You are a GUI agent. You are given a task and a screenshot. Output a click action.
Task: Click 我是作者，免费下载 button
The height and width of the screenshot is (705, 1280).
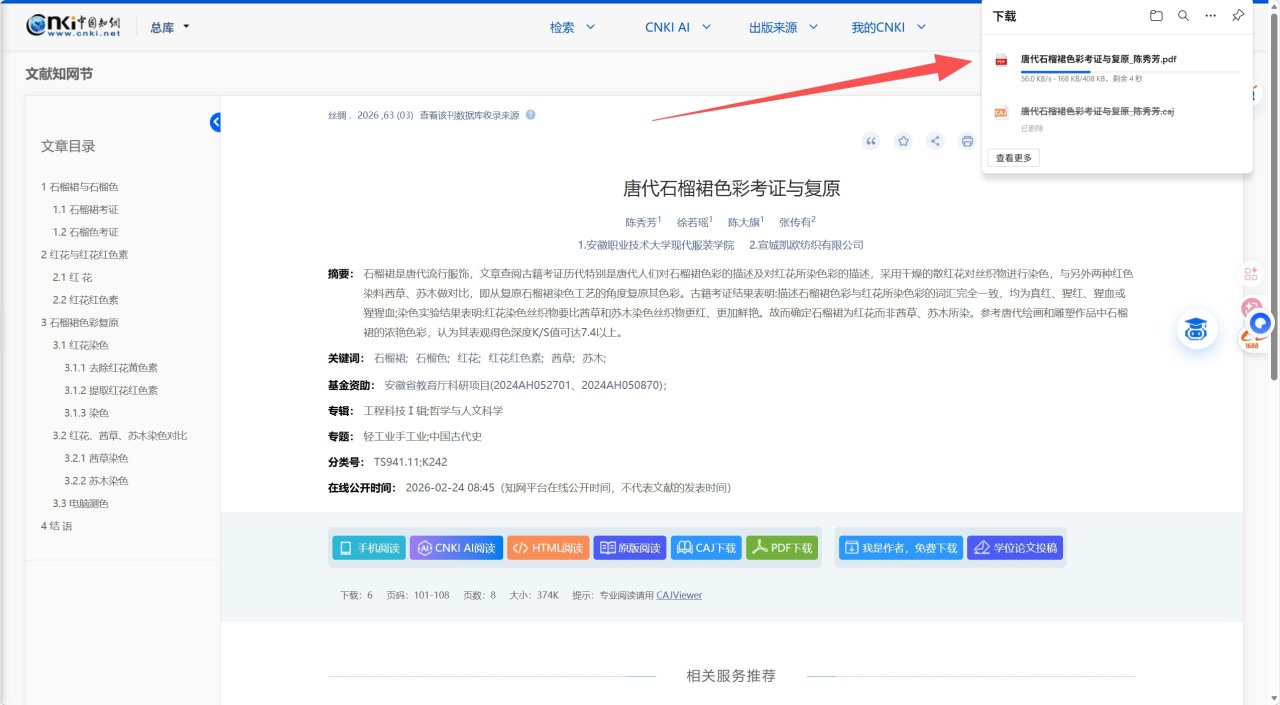pyautogui.click(x=901, y=547)
